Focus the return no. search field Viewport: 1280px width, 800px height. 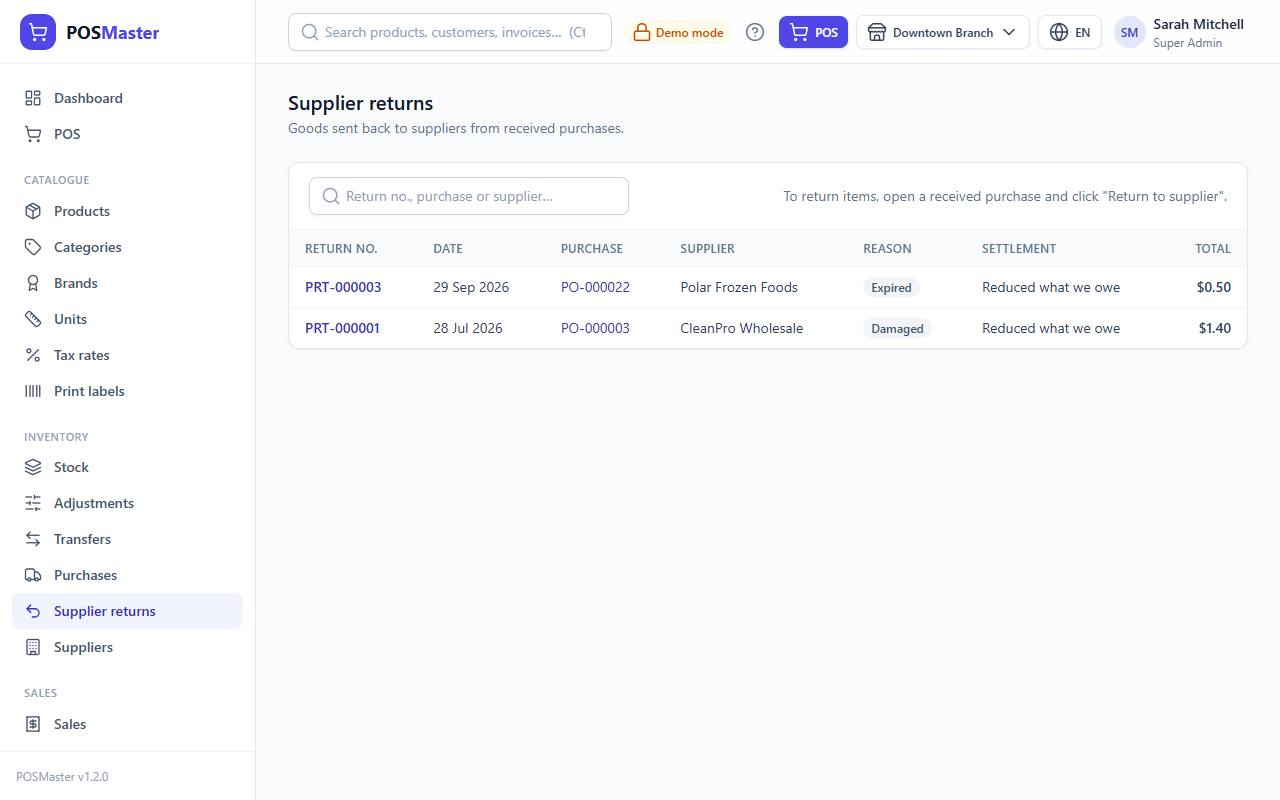(469, 196)
